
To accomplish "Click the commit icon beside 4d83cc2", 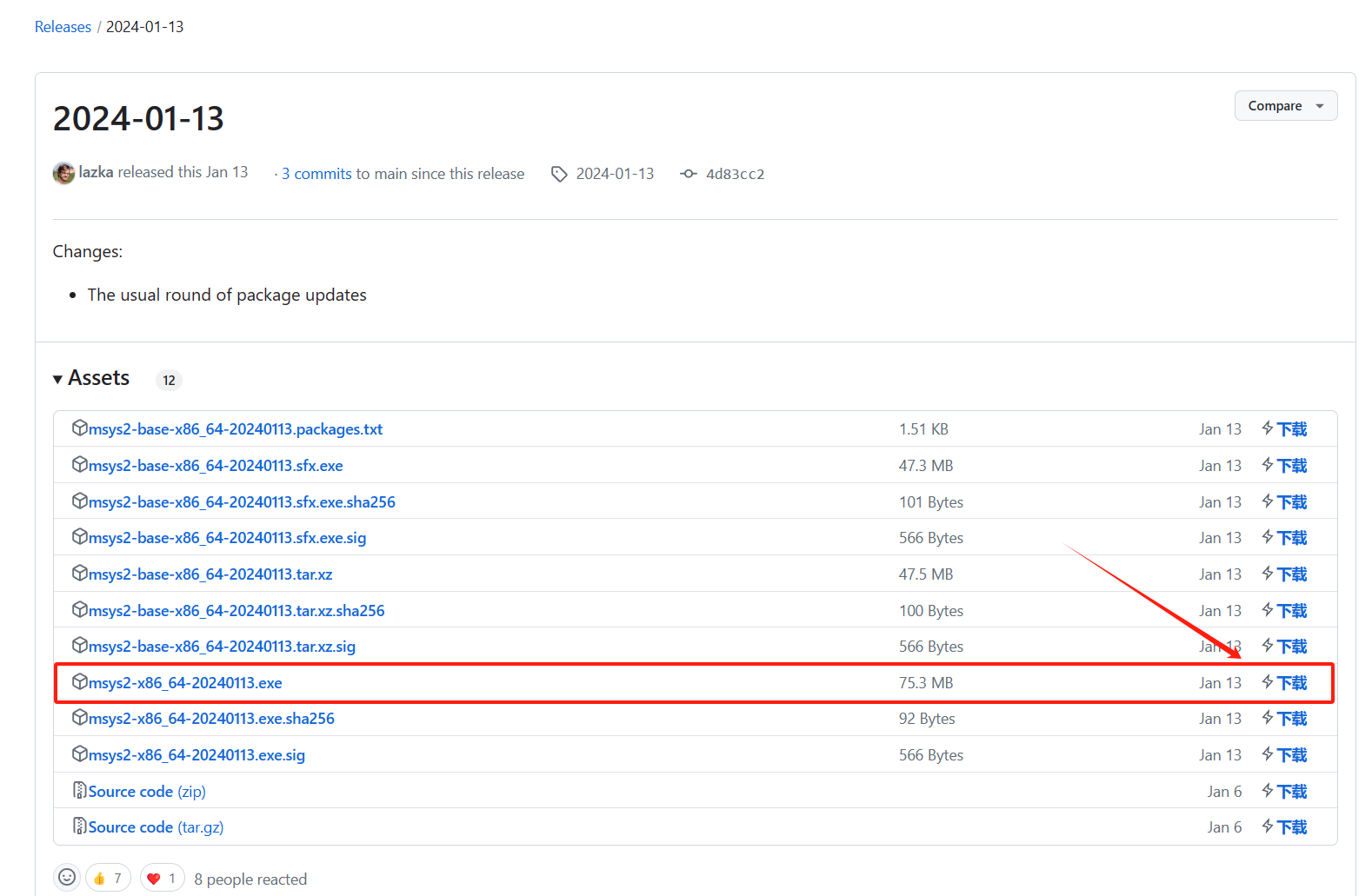I will pyautogui.click(x=689, y=174).
